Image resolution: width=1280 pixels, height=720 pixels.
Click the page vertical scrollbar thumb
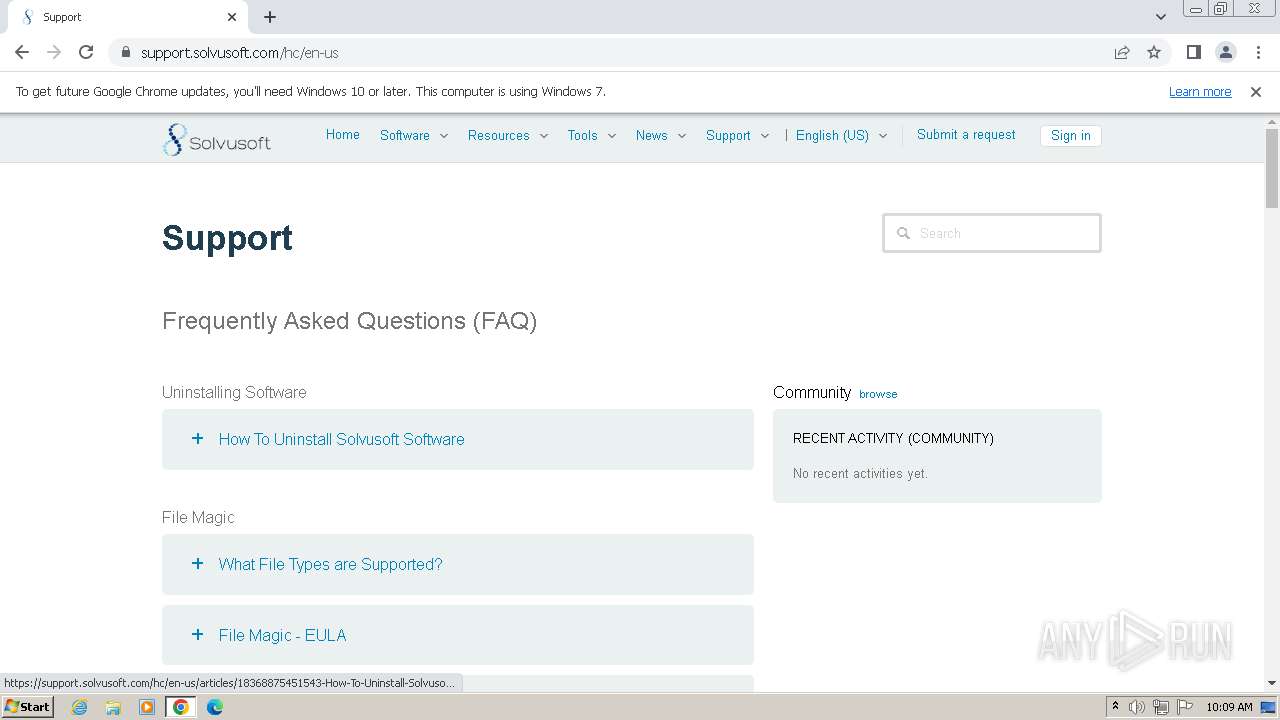pos(1272,168)
